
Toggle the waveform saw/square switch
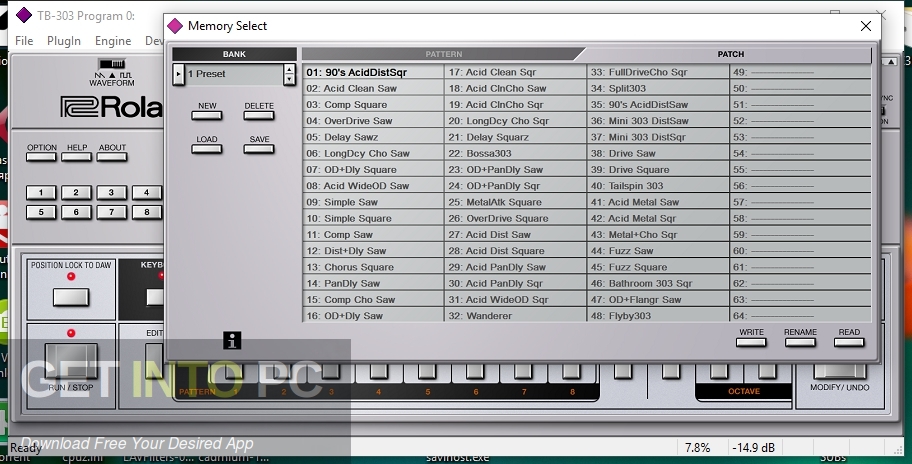click(112, 63)
